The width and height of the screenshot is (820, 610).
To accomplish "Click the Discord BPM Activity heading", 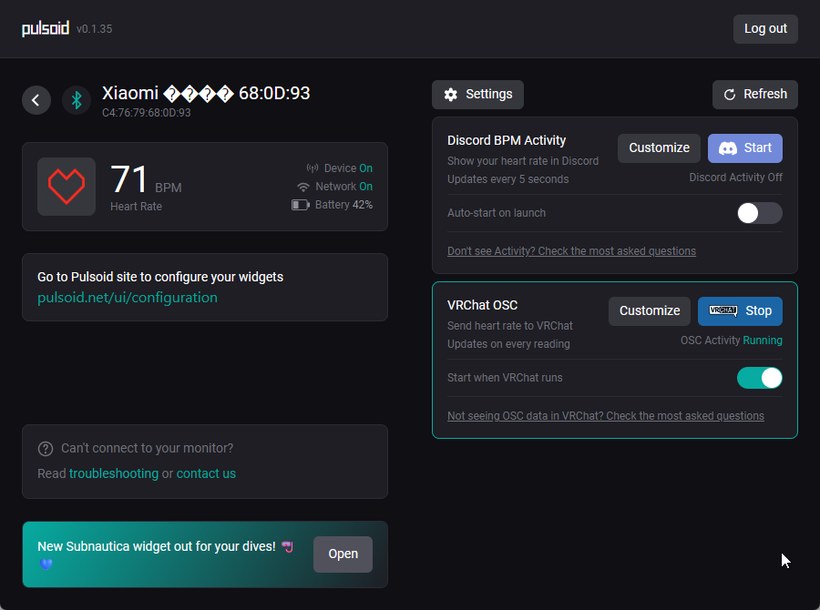I will (x=507, y=140).
